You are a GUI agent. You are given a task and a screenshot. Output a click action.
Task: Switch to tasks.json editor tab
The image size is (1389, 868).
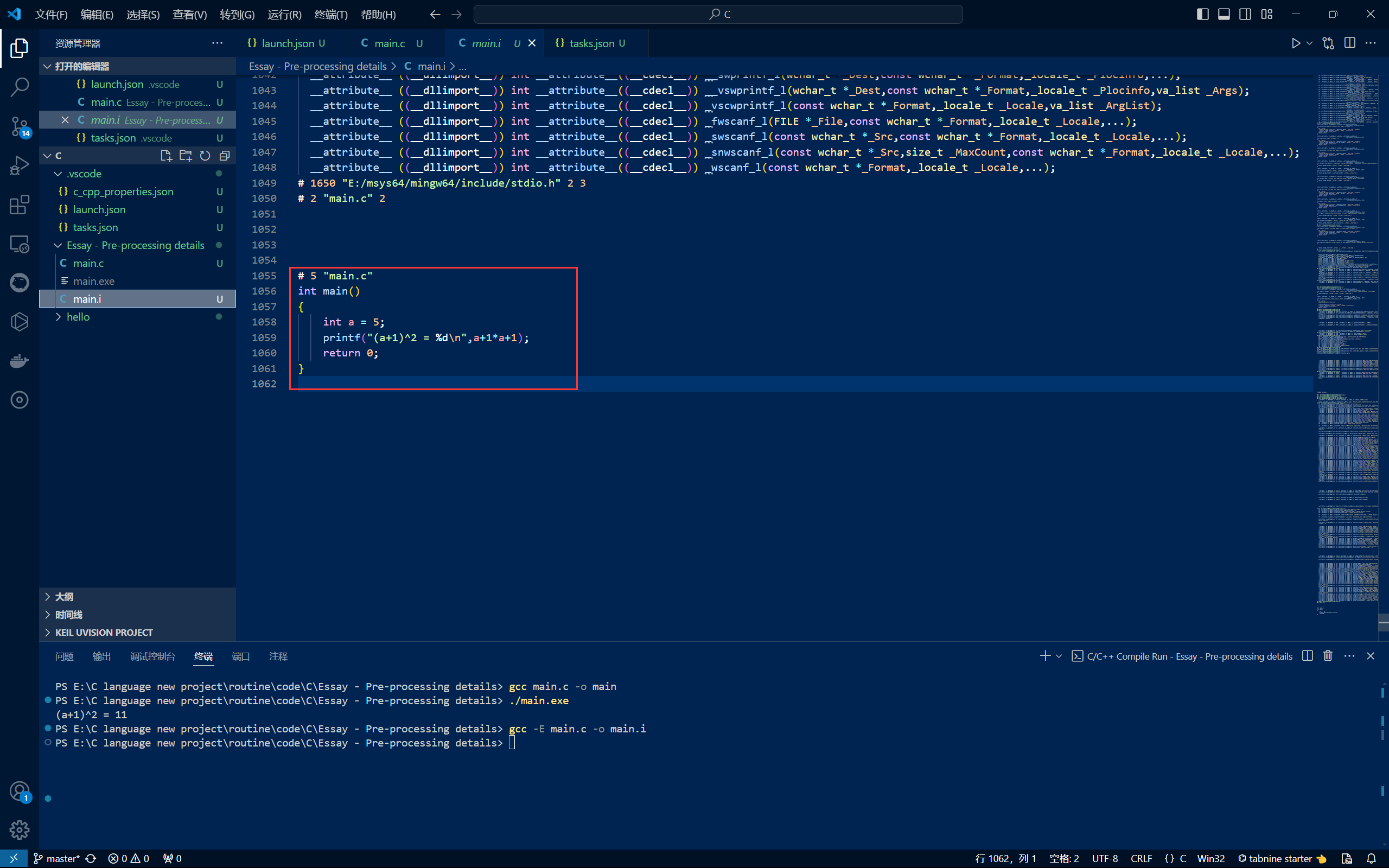pos(595,43)
